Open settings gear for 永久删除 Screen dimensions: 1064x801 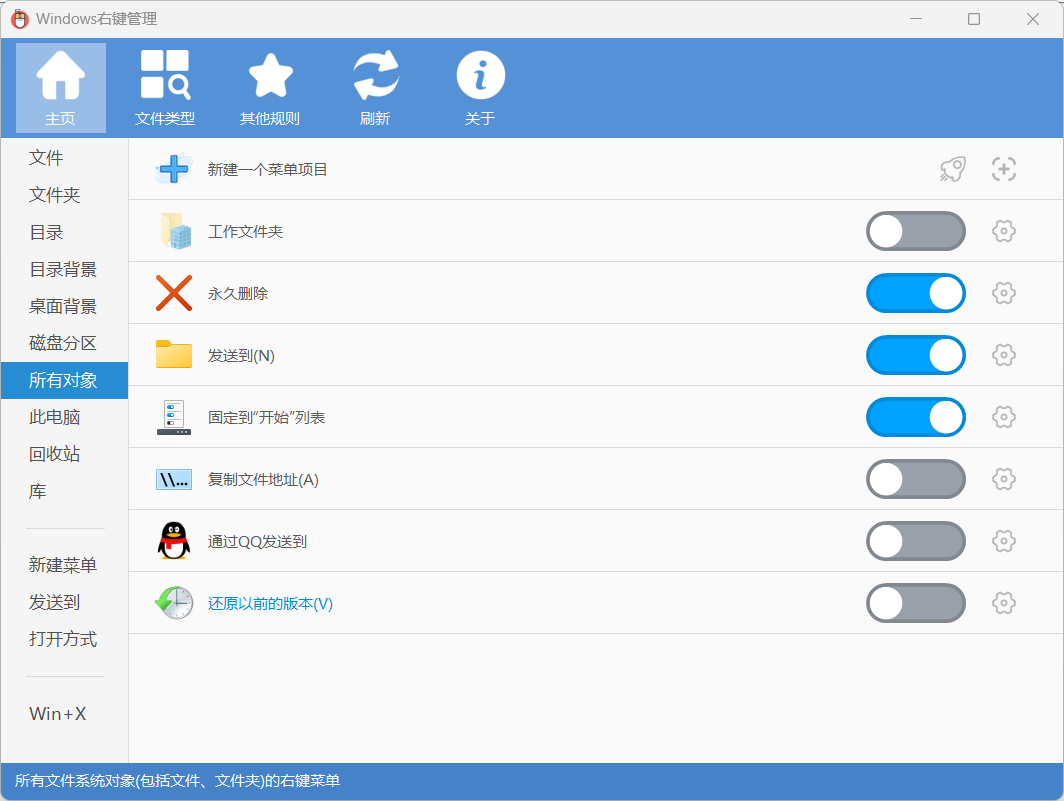click(1004, 293)
